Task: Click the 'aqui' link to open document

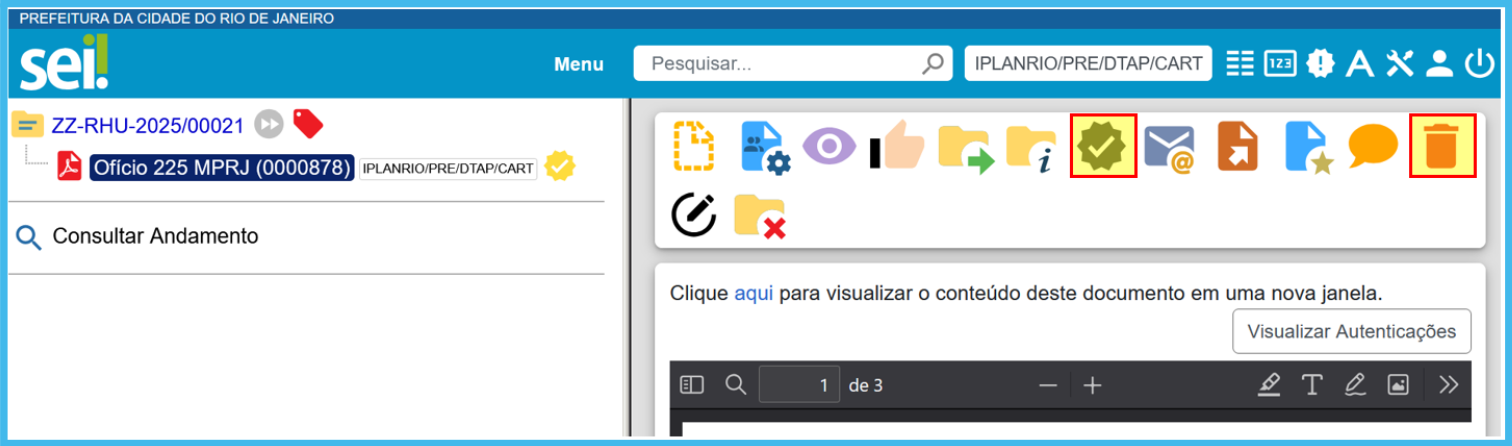Action: pyautogui.click(x=753, y=294)
